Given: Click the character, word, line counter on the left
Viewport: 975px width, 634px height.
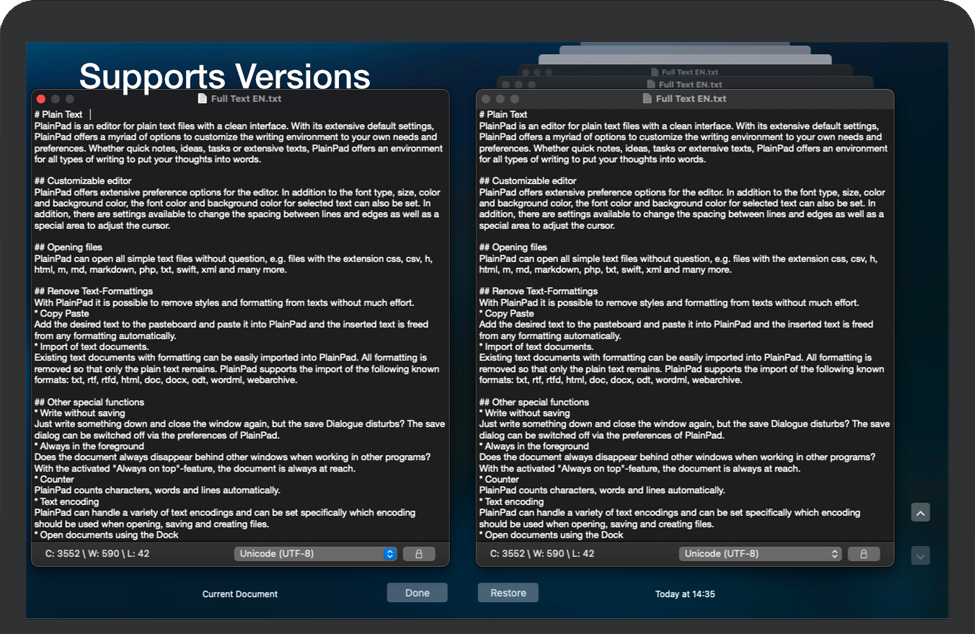Looking at the screenshot, I should pyautogui.click(x=97, y=553).
